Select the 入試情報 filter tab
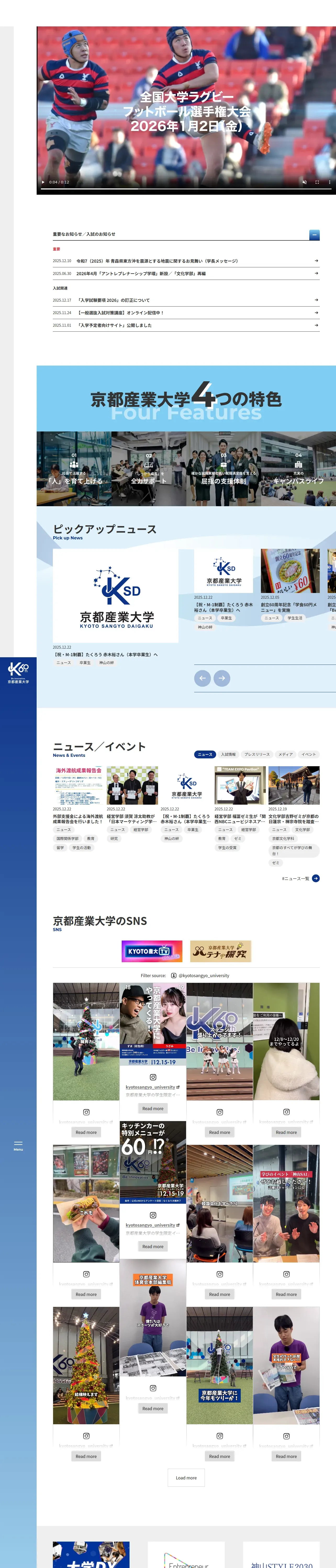336x1568 pixels. pyautogui.click(x=228, y=754)
